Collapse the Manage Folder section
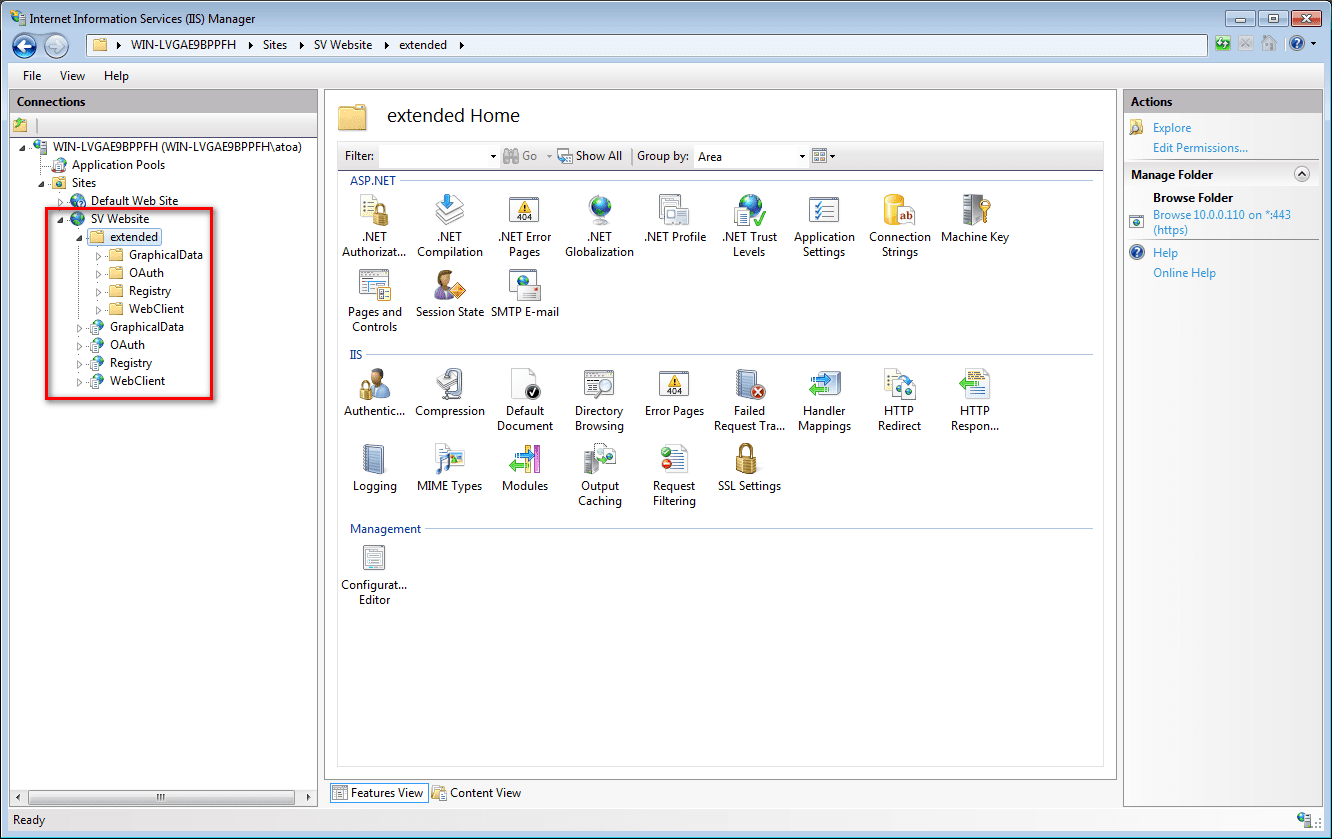Viewport: 1332px width, 839px height. click(x=1301, y=174)
